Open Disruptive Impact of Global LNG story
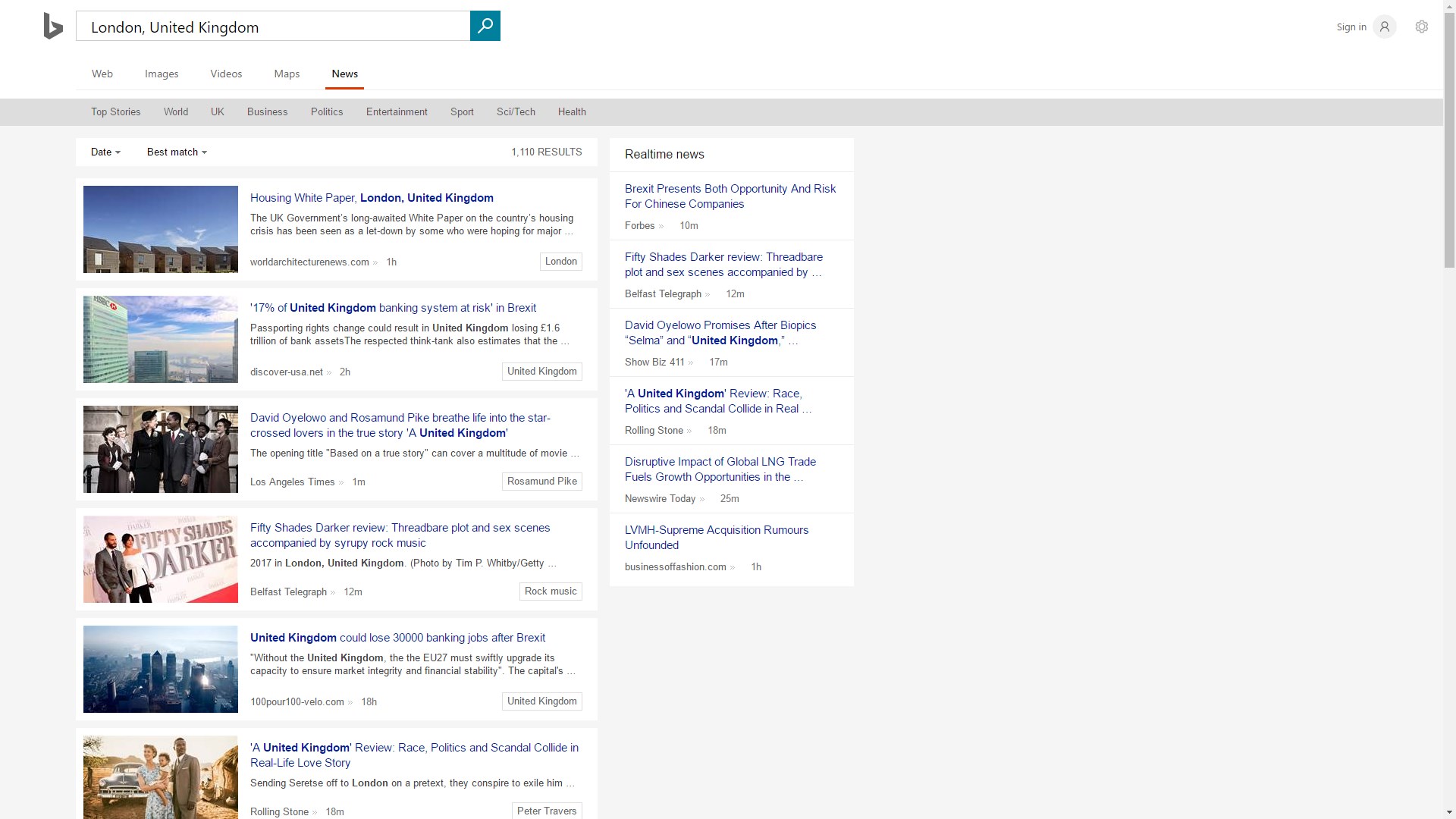This screenshot has width=1456, height=819. coord(720,469)
